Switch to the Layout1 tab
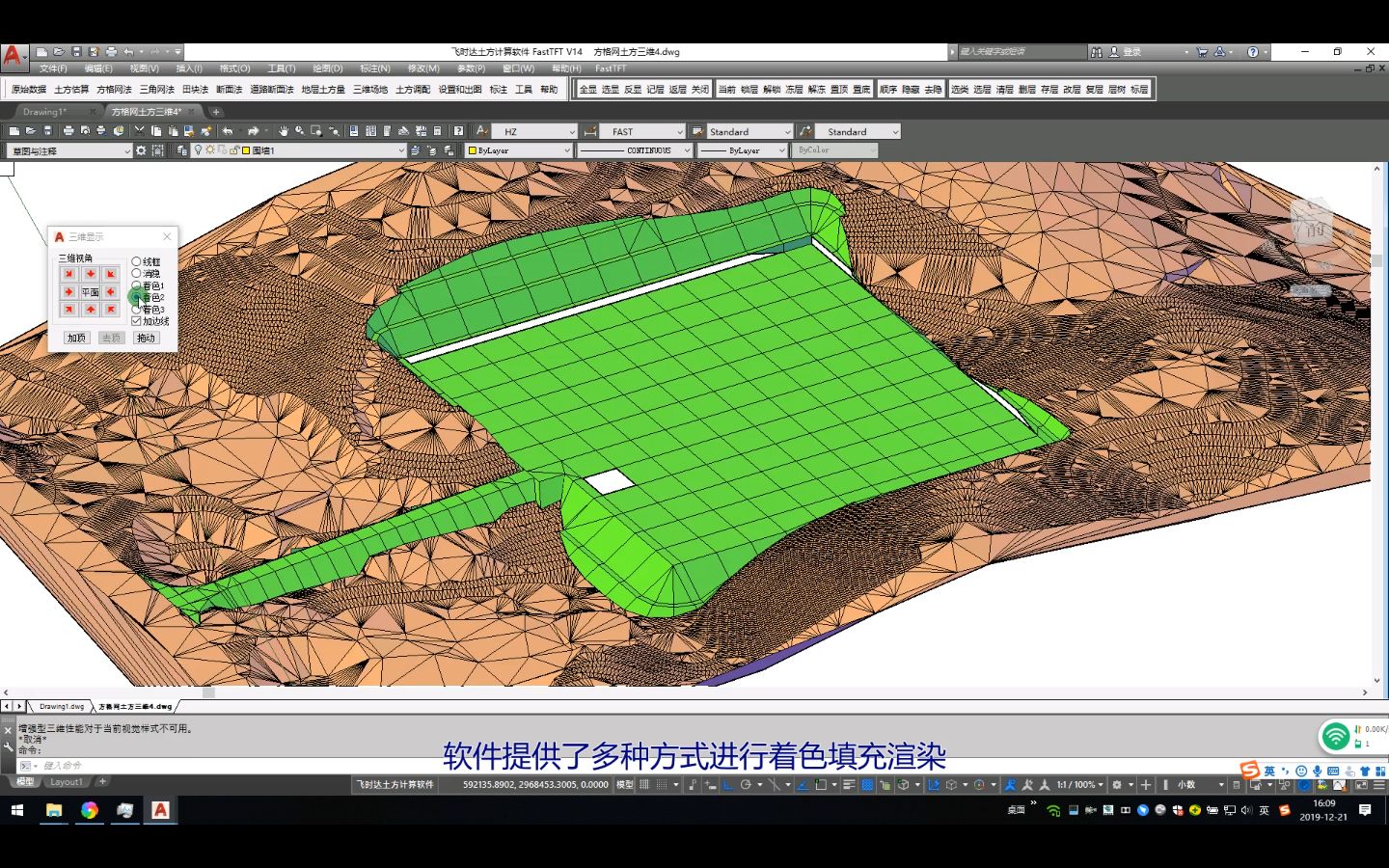 coord(67,782)
